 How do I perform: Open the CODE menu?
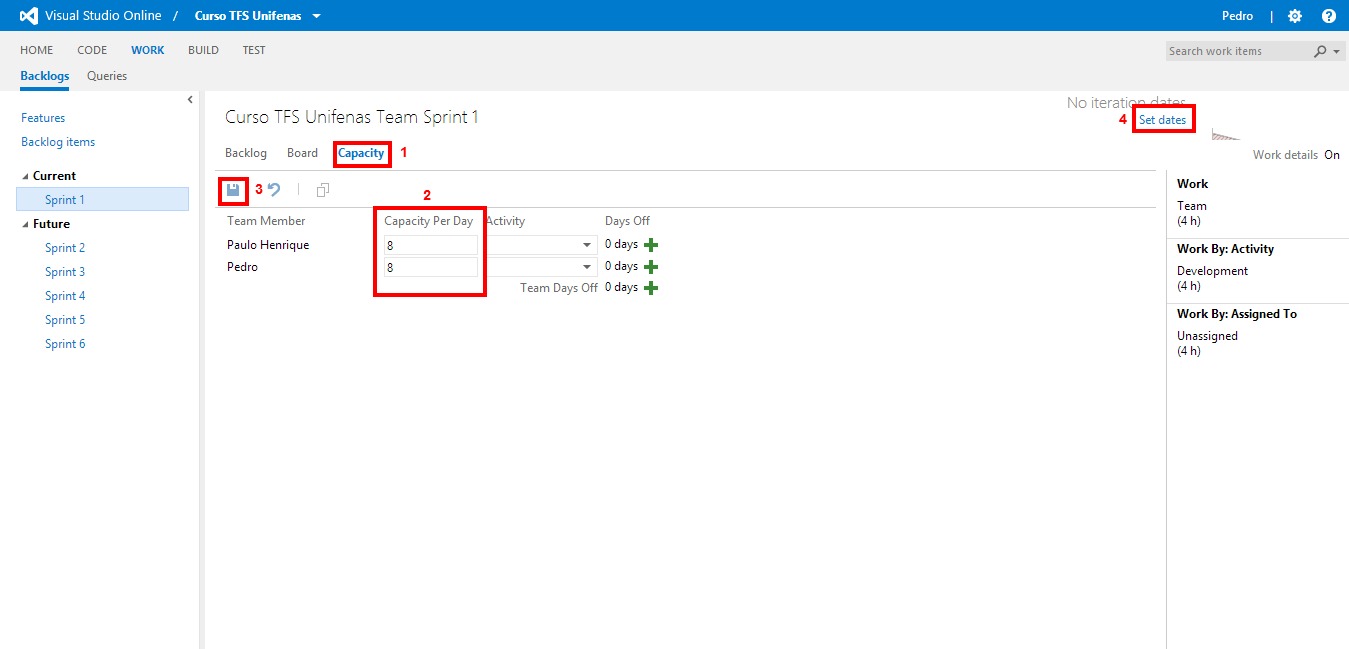92,50
